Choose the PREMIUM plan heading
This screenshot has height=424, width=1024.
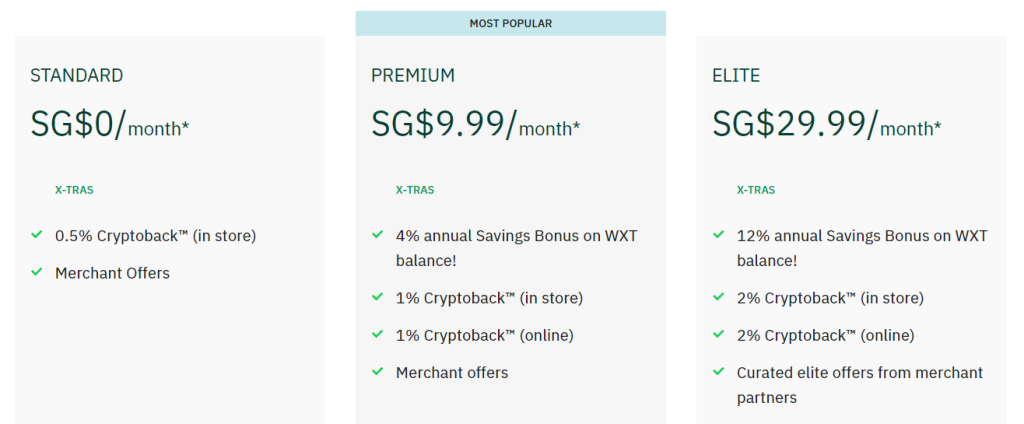point(413,76)
